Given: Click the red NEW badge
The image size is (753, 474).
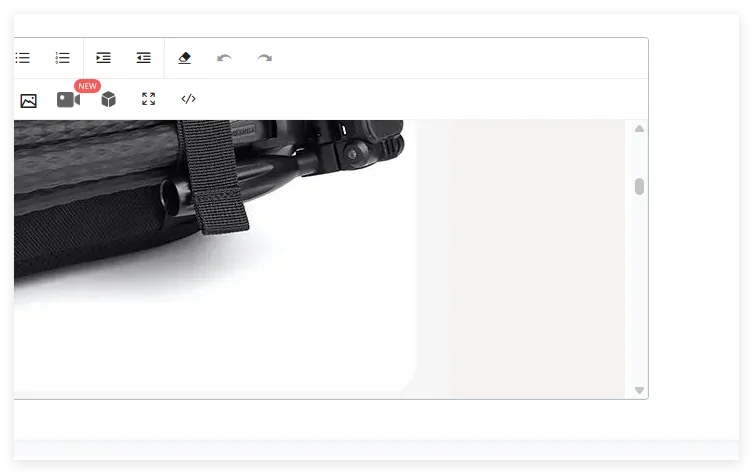Looking at the screenshot, I should click(x=87, y=86).
